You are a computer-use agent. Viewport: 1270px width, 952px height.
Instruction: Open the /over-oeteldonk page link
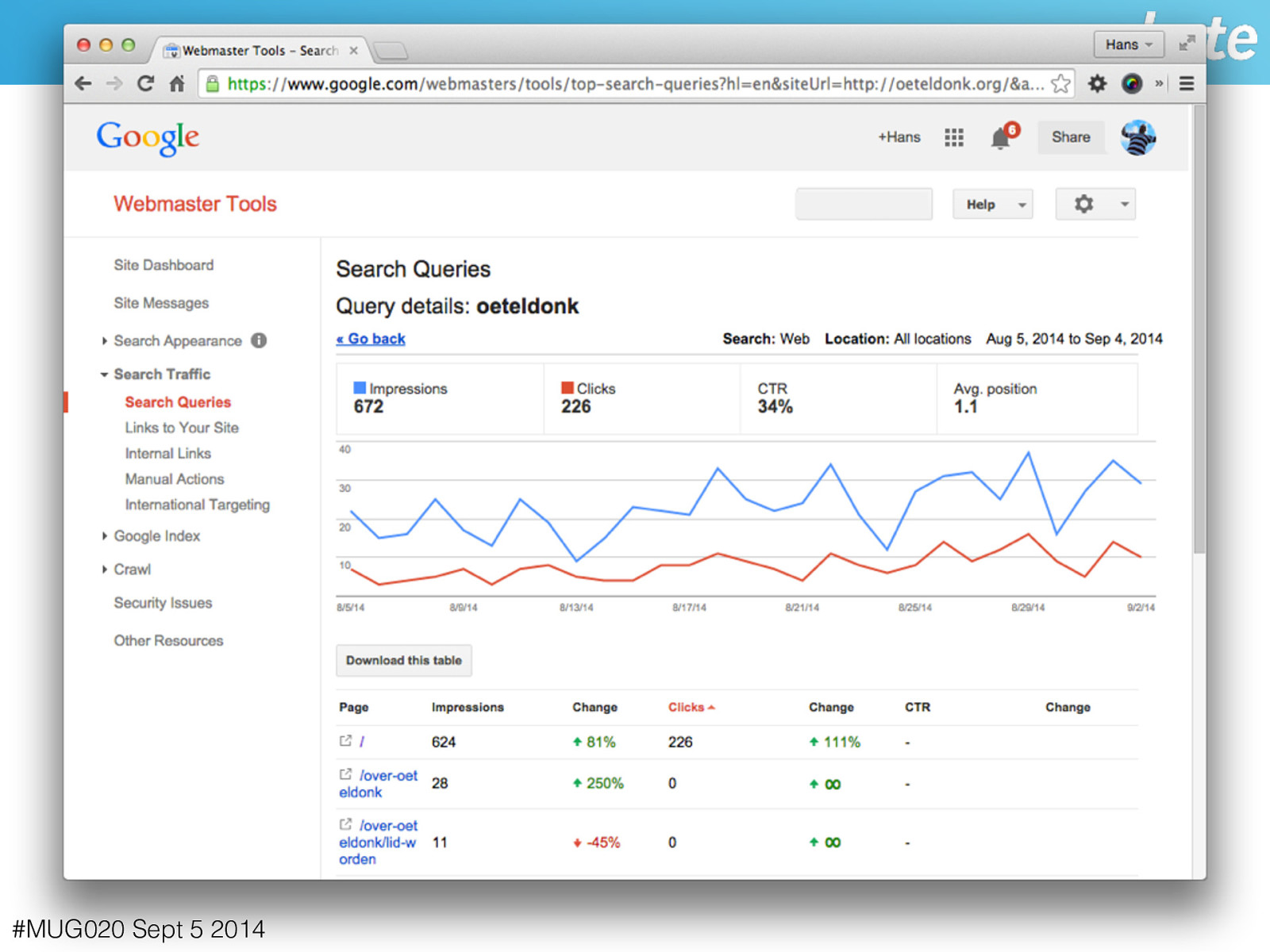point(379,784)
